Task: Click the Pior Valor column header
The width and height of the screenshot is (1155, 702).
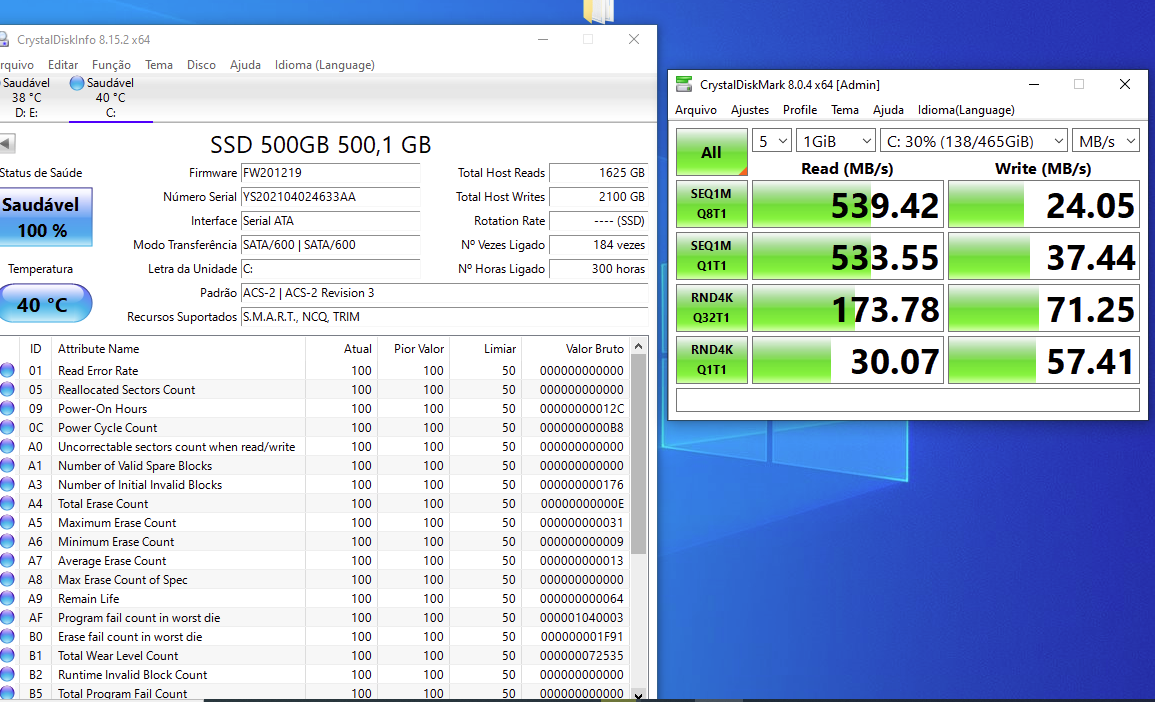Action: coord(413,348)
